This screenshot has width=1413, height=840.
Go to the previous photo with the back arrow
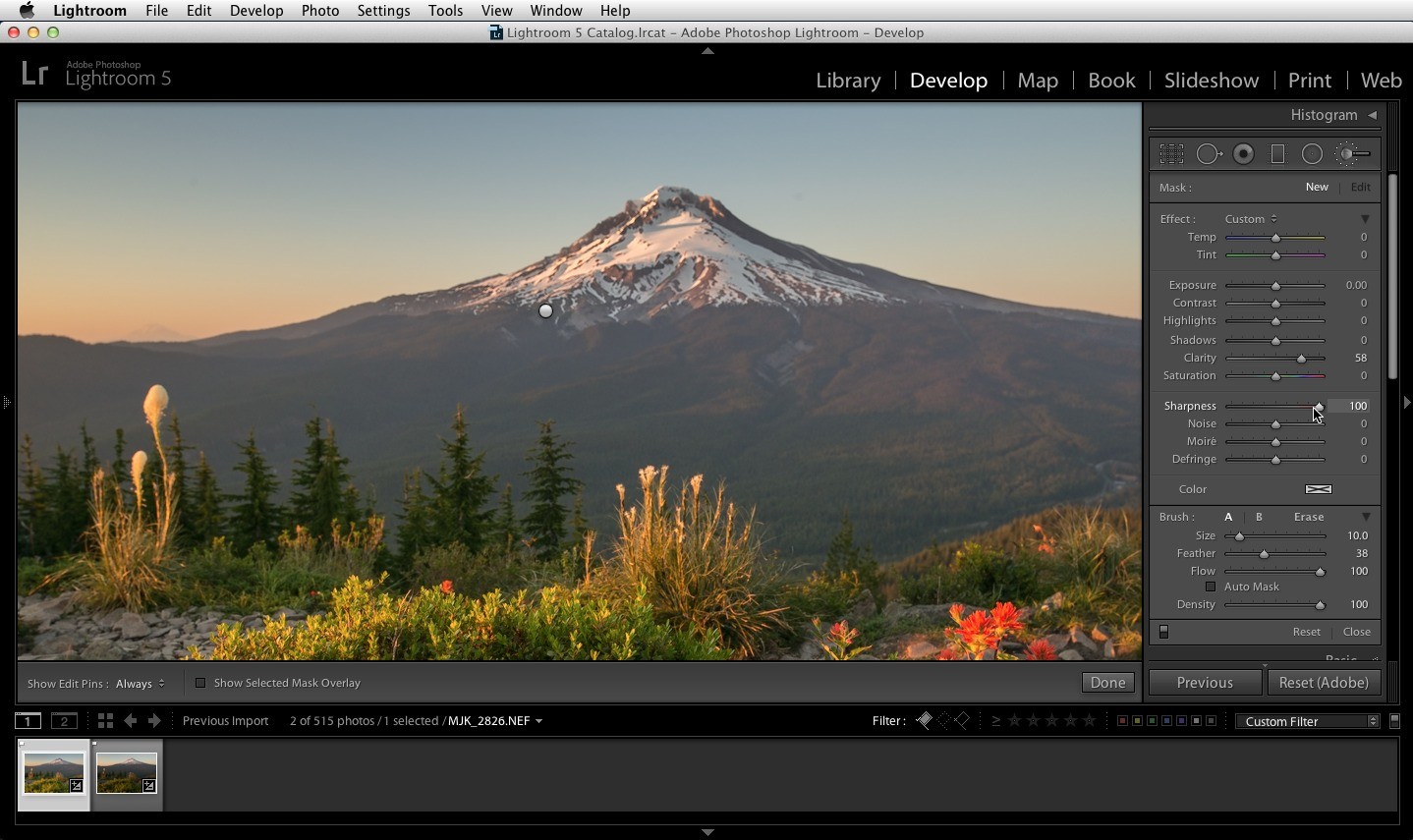(130, 720)
